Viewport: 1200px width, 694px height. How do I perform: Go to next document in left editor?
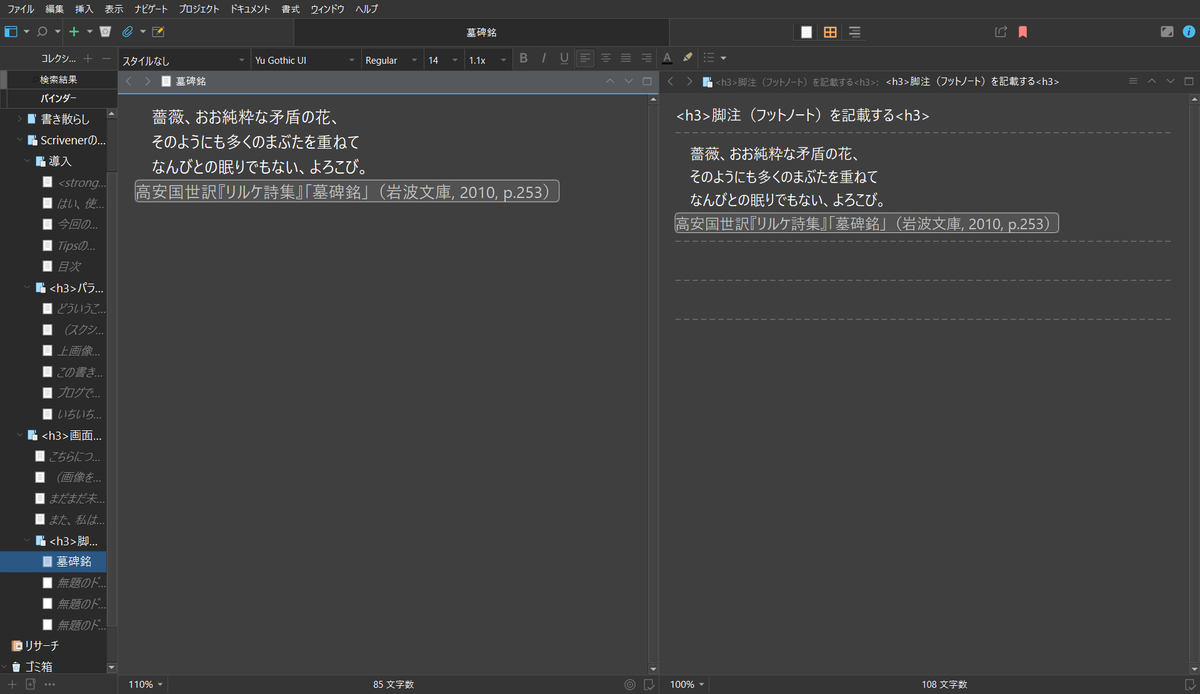pyautogui.click(x=628, y=81)
